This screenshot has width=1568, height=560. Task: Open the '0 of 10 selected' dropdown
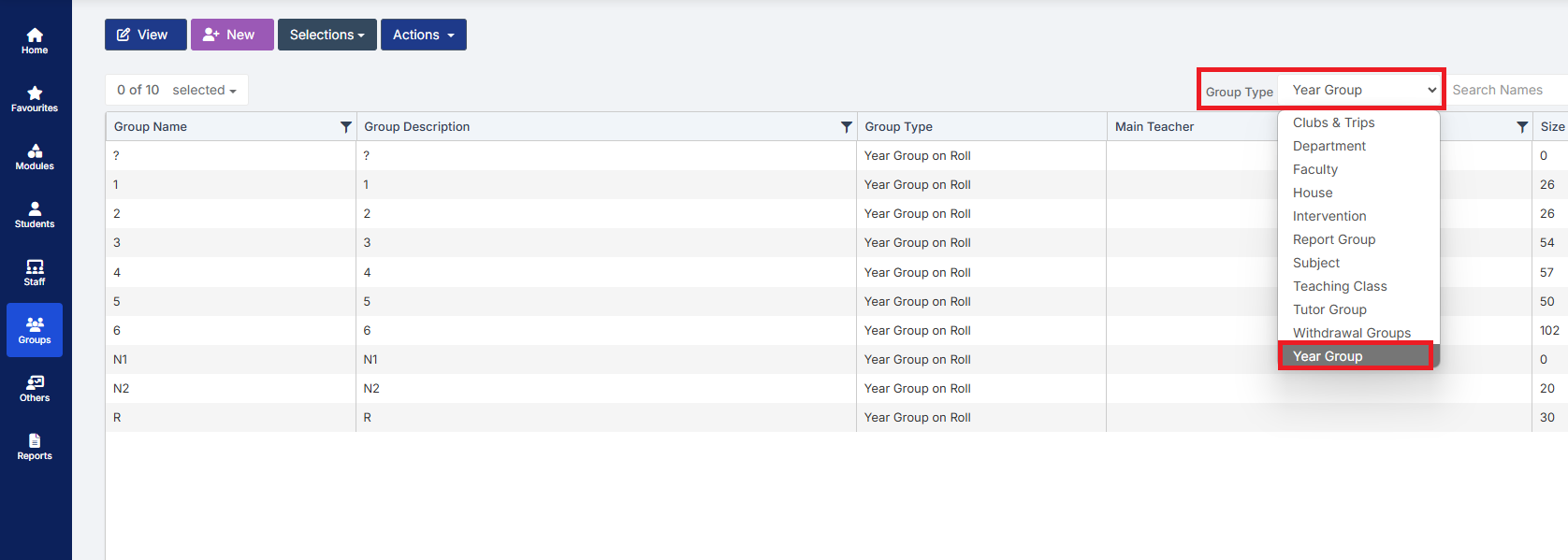point(176,90)
